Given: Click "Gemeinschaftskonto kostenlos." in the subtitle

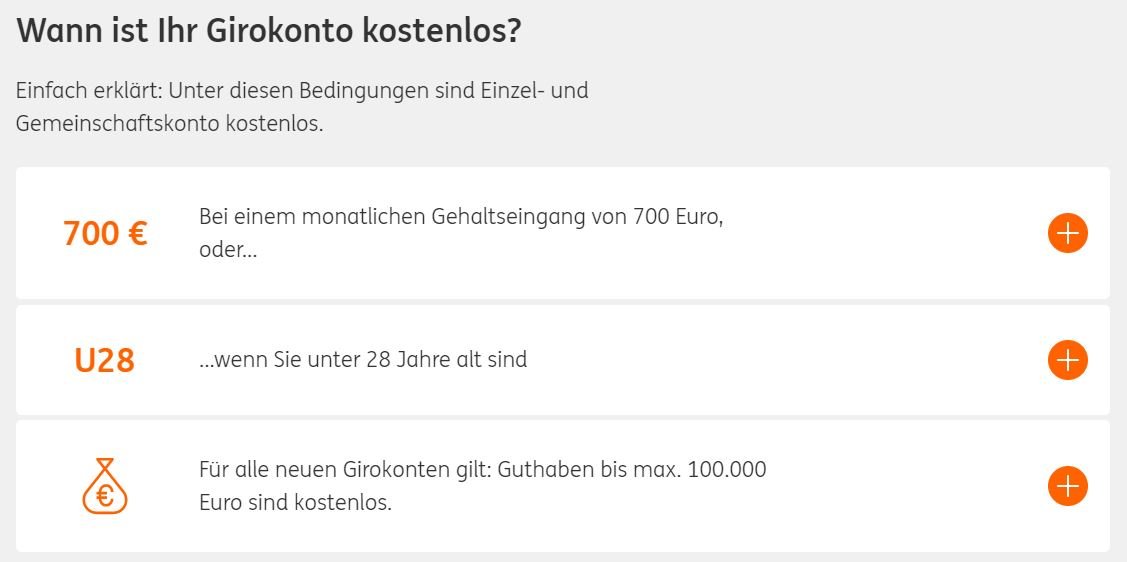Looking at the screenshot, I should point(169,125).
